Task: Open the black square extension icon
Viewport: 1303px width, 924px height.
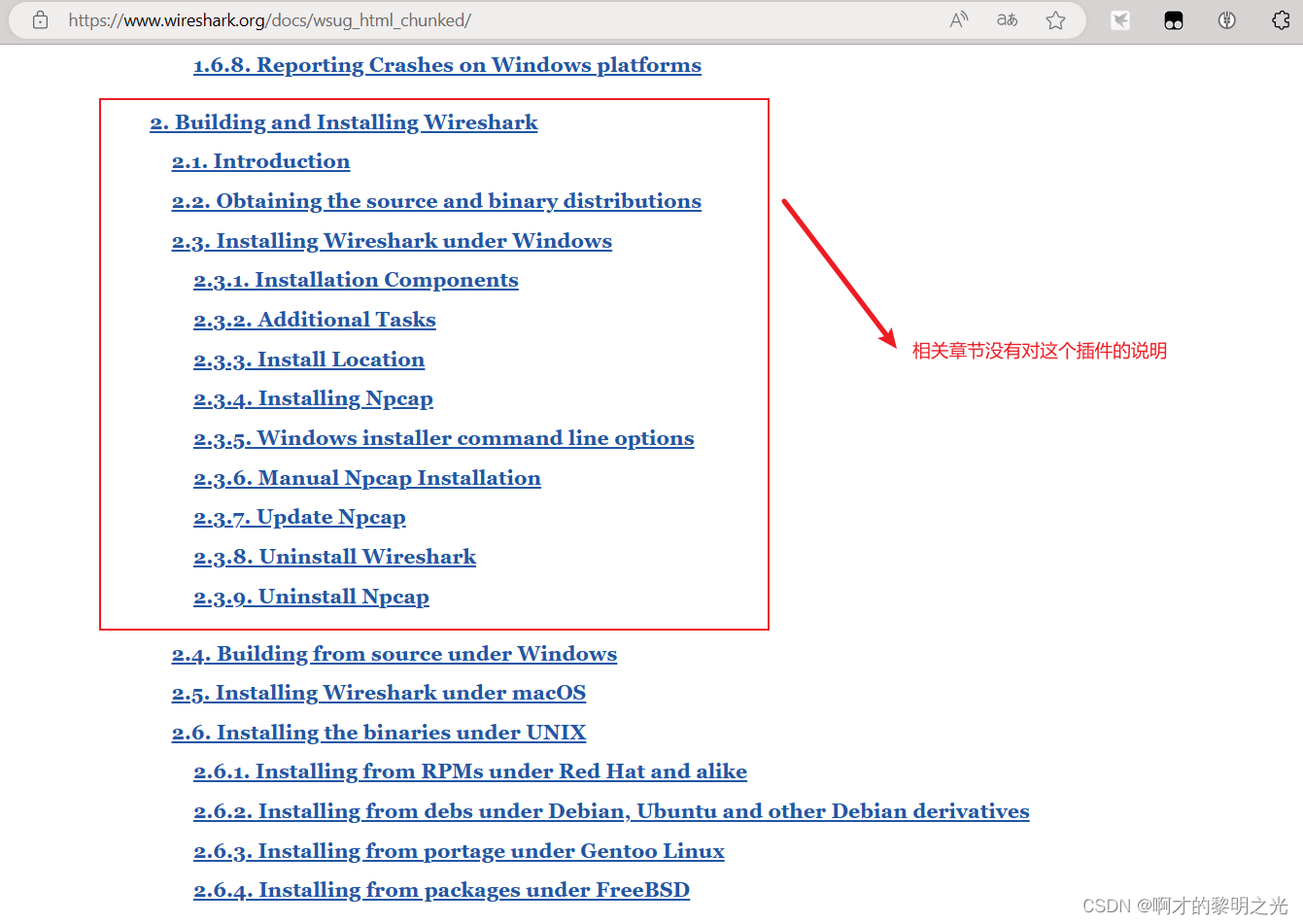Action: click(1174, 20)
